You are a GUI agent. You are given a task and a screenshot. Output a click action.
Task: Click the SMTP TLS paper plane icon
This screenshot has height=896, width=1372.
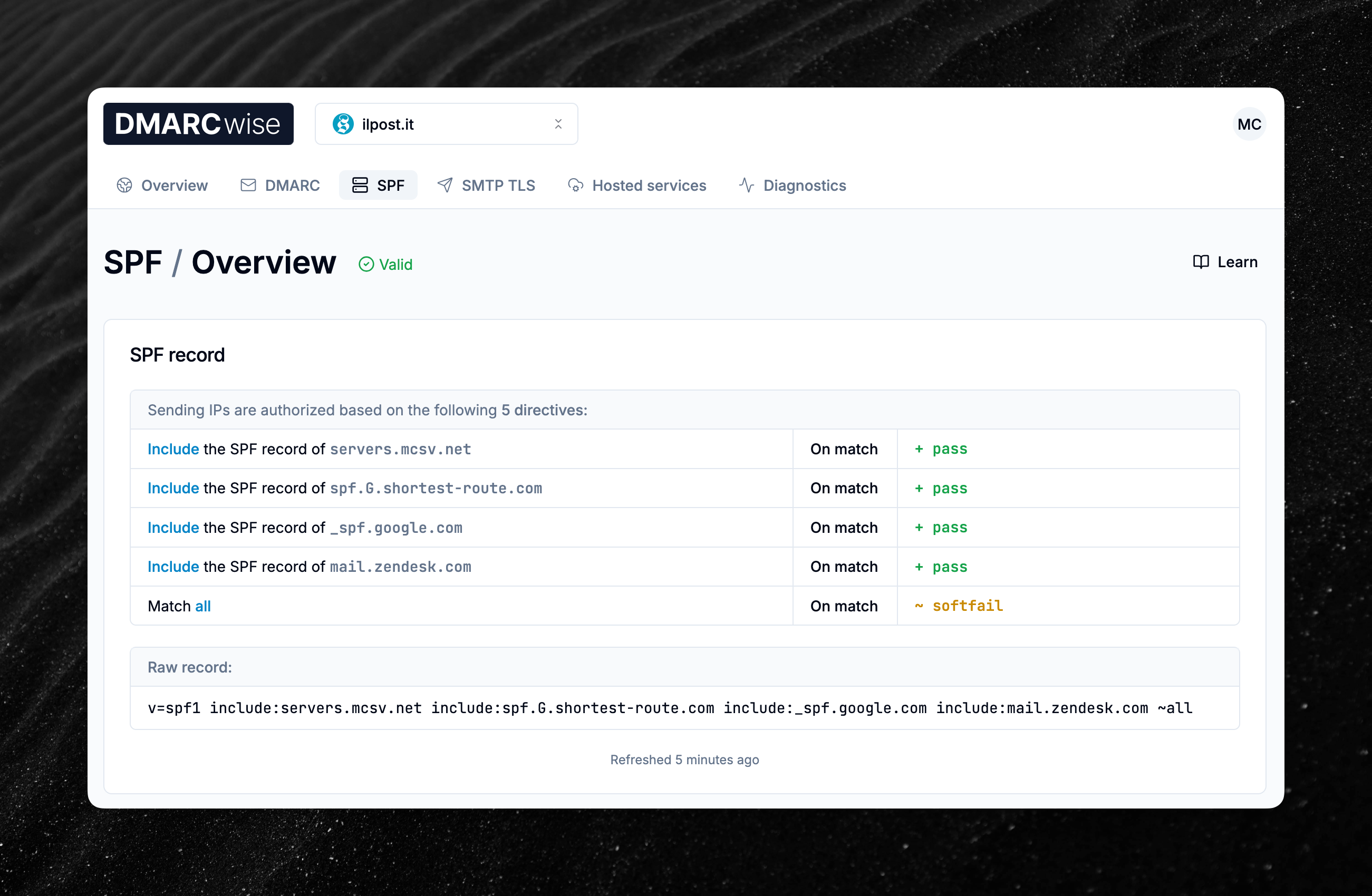coord(445,185)
